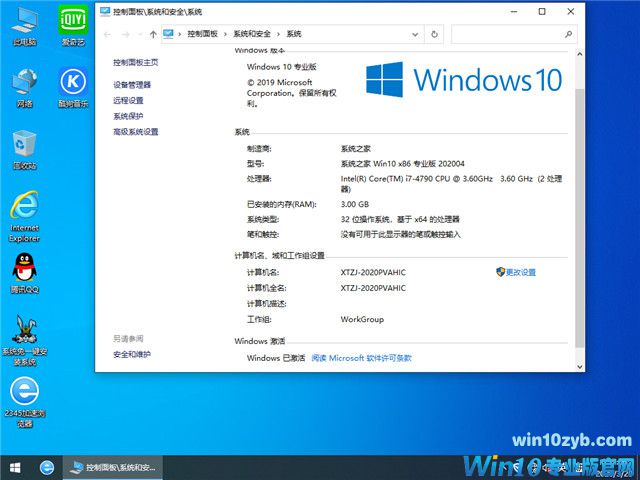Maximize the system window
The width and height of the screenshot is (640, 480).
(542, 11)
